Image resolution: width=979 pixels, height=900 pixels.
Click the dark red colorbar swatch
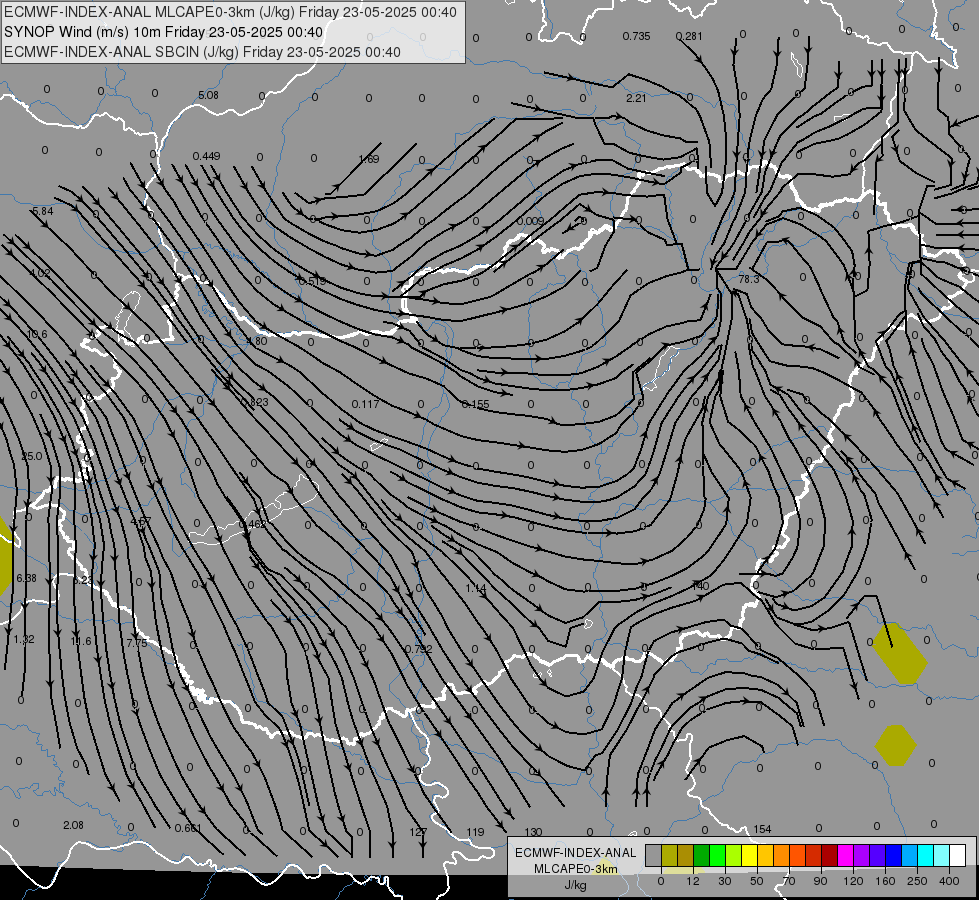point(830,855)
